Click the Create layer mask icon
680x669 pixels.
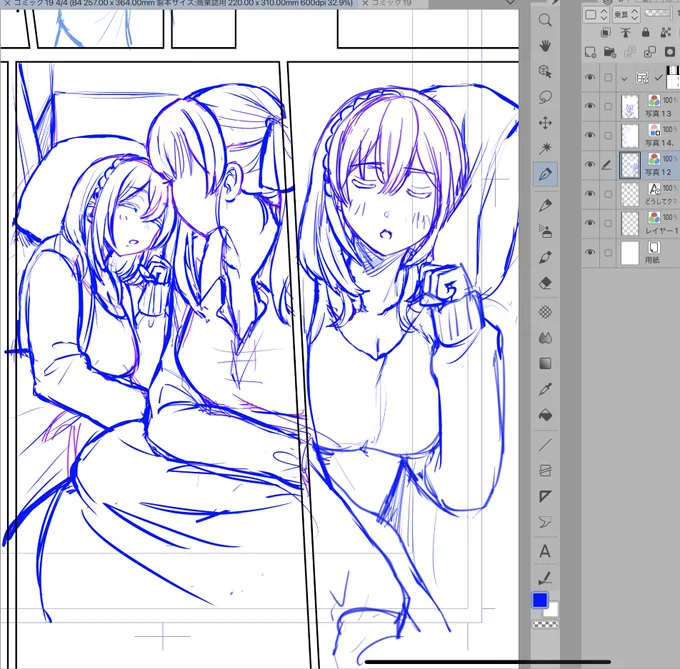point(670,52)
